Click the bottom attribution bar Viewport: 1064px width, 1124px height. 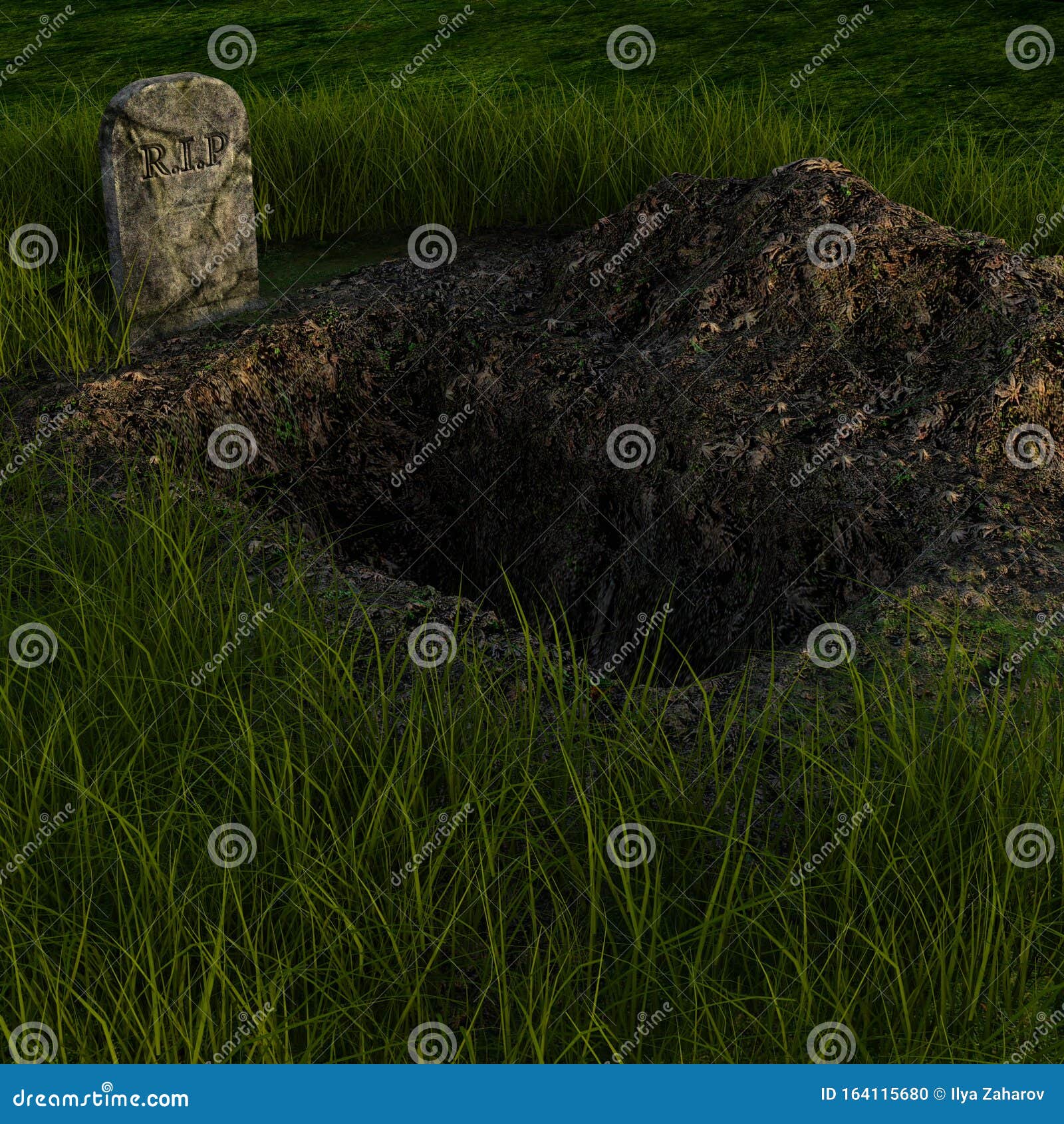coord(532,1097)
